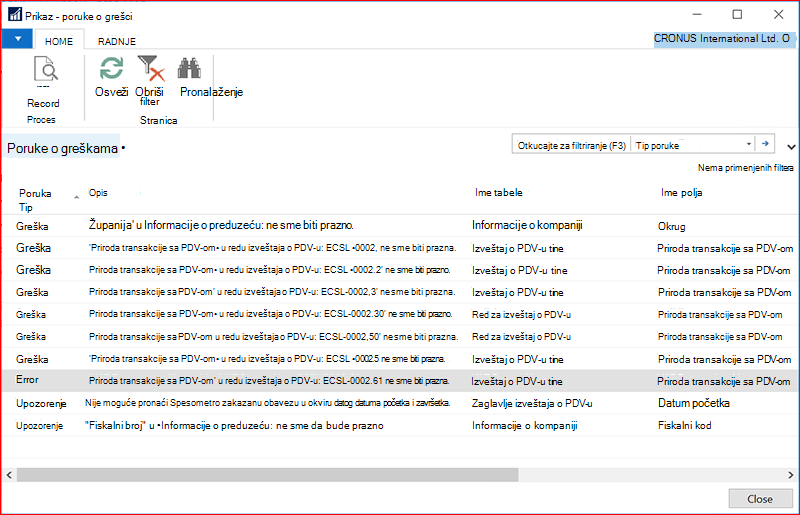Select the 'Fiskalni broj' warning description

234,425
